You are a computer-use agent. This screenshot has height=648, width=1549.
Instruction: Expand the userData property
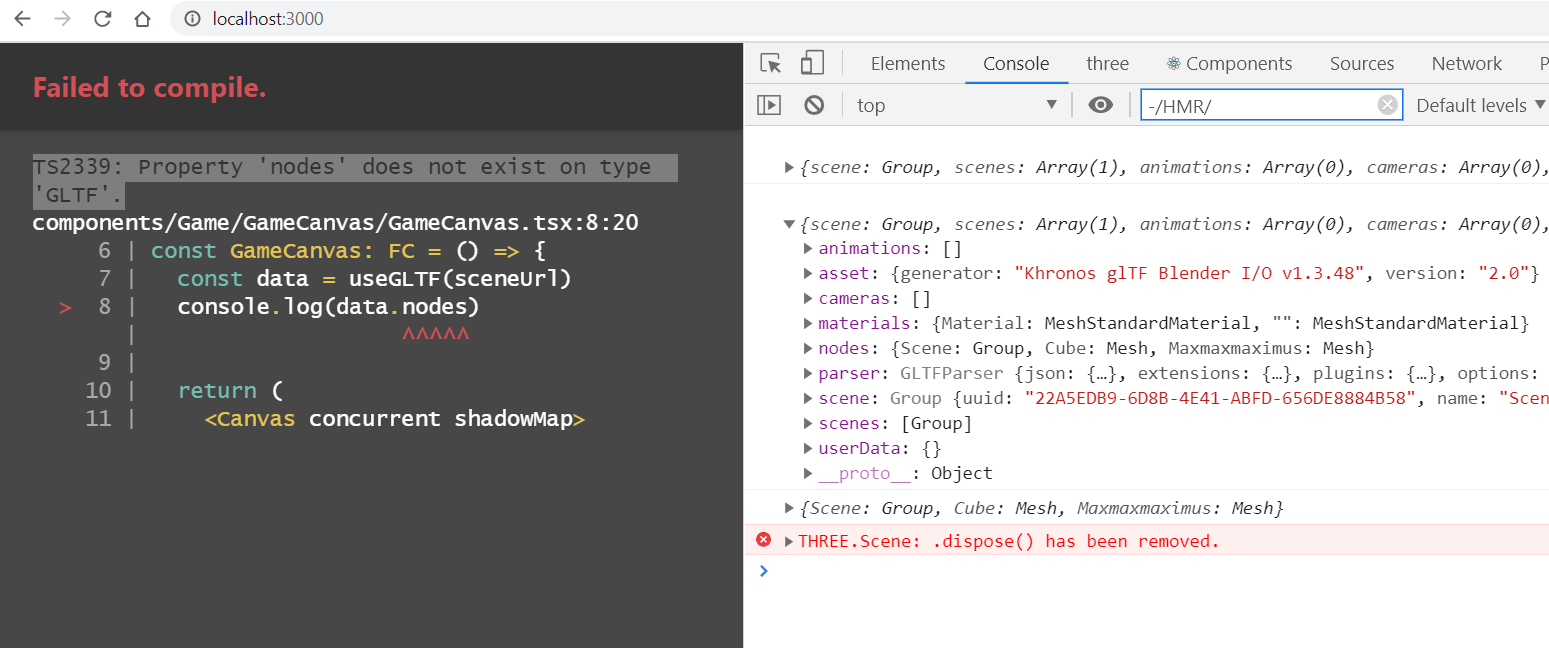[x=808, y=448]
